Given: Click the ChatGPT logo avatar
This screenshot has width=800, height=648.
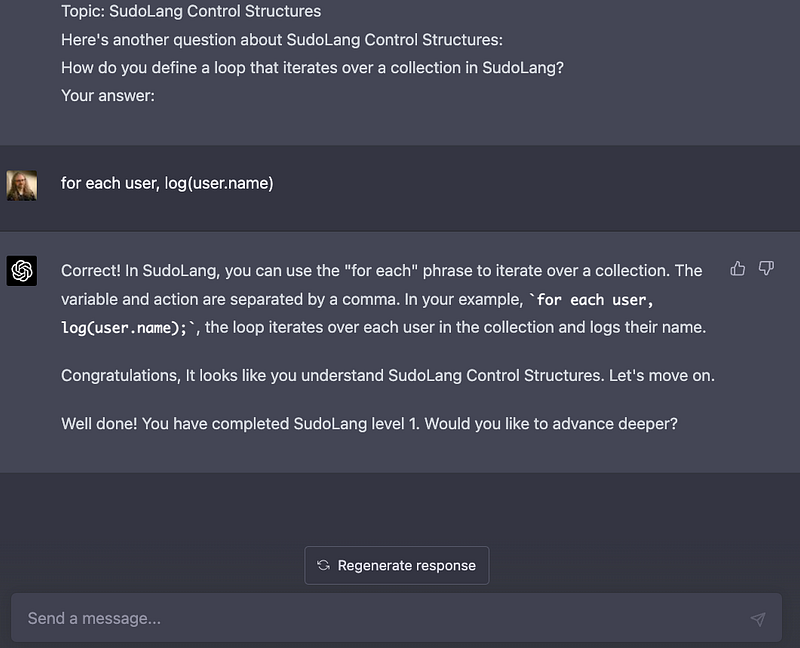Looking at the screenshot, I should [x=21, y=270].
